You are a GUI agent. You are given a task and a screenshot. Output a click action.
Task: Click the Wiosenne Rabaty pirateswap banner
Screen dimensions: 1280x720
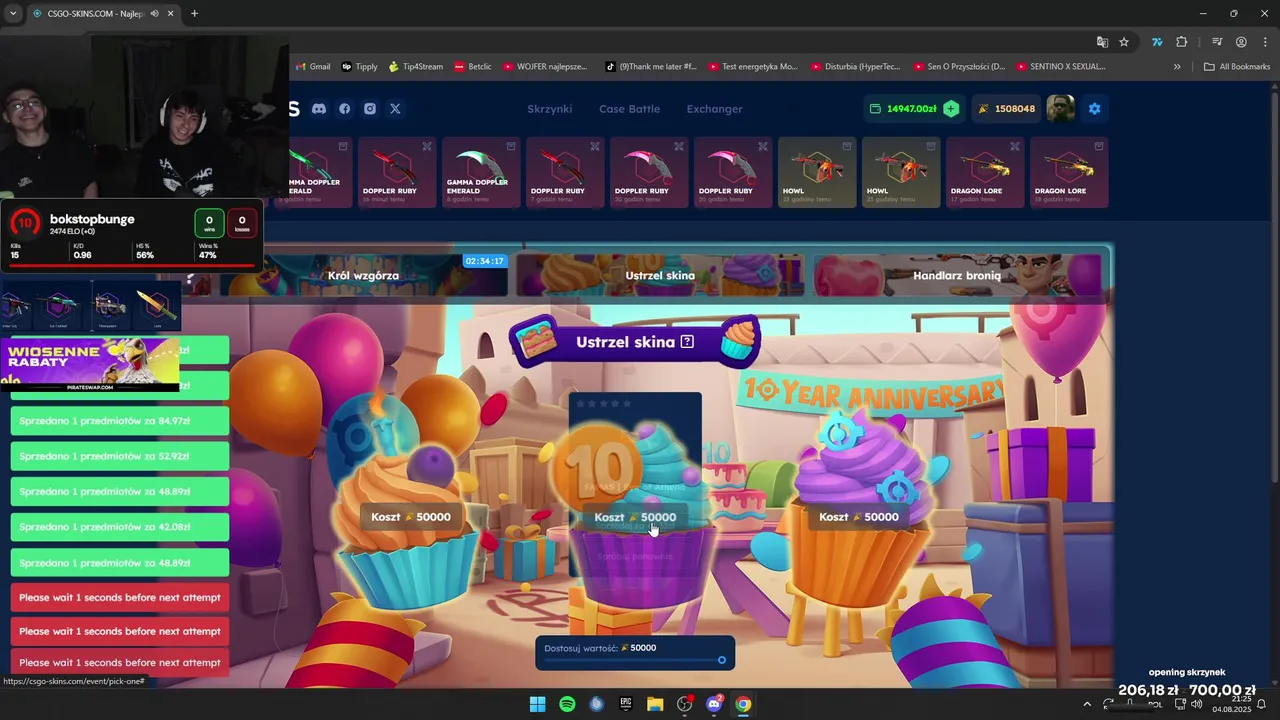click(90, 365)
